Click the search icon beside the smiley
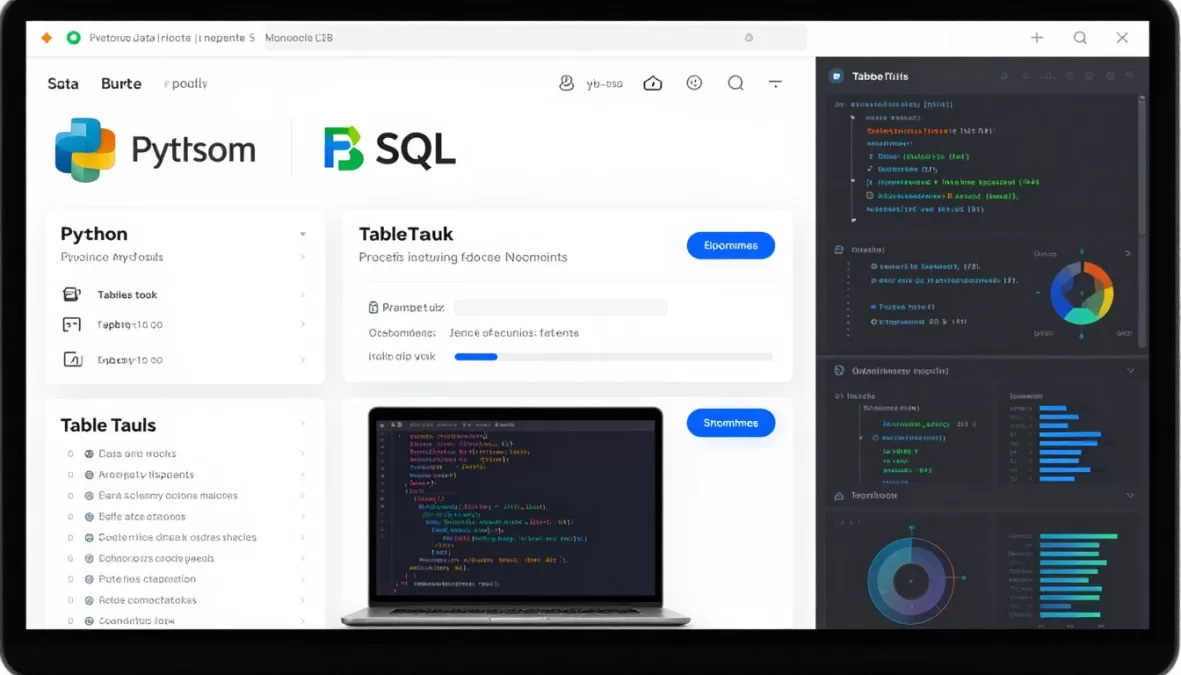Image resolution: width=1181 pixels, height=675 pixels. (736, 84)
